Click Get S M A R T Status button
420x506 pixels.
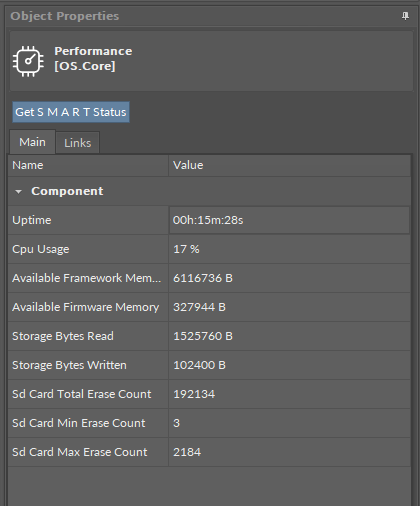(x=71, y=112)
